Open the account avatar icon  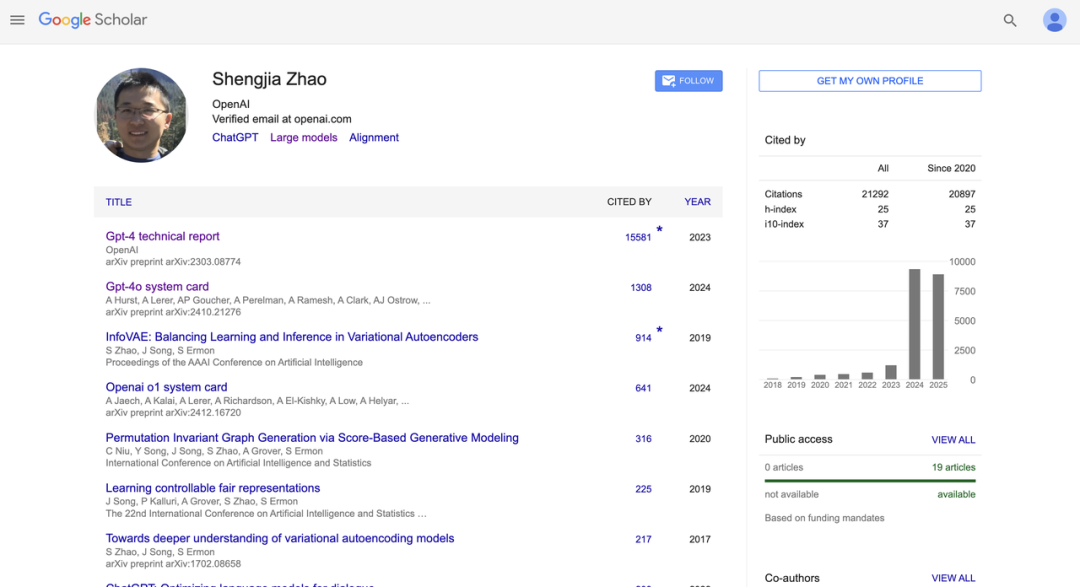[x=1054, y=20]
